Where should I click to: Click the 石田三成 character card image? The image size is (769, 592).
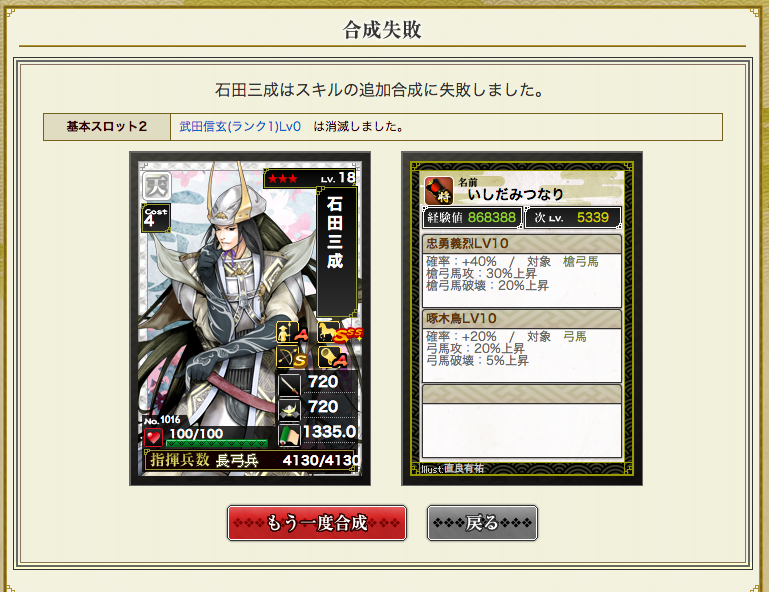click(250, 319)
